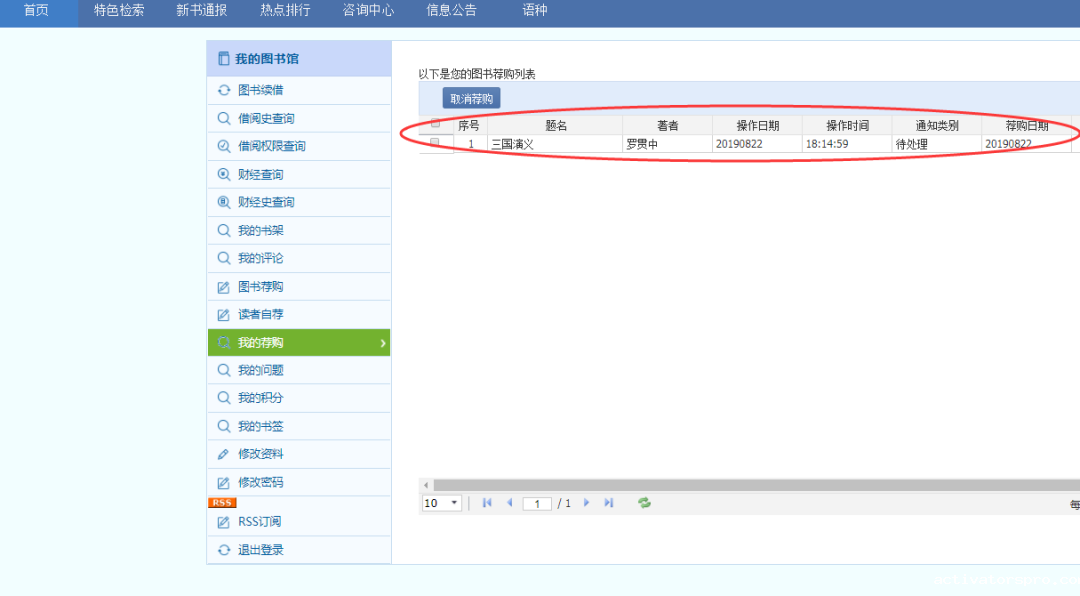Go to the previous page arrow
Viewport: 1080px width, 596px height.
[x=509, y=503]
